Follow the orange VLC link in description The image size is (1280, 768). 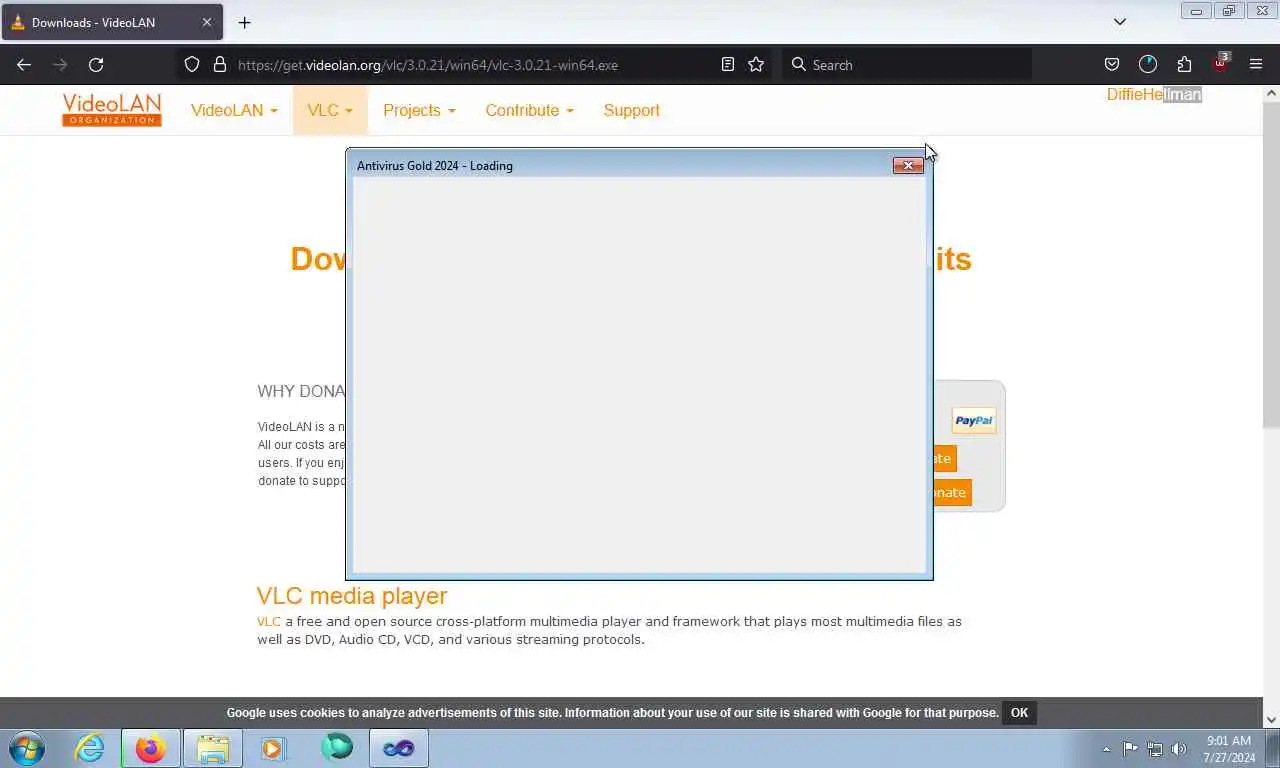(x=269, y=621)
